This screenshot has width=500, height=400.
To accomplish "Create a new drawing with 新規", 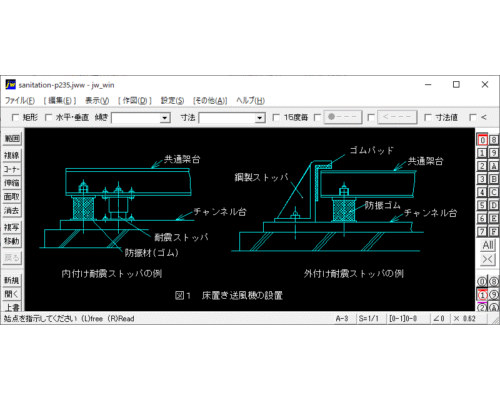I will pos(12,280).
